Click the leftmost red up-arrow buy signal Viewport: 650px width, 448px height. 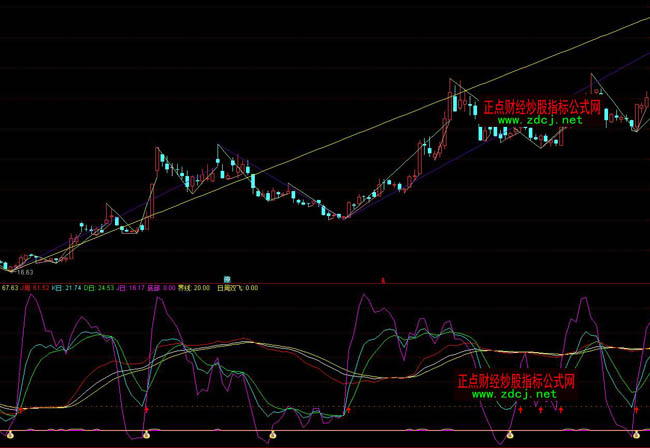19,410
